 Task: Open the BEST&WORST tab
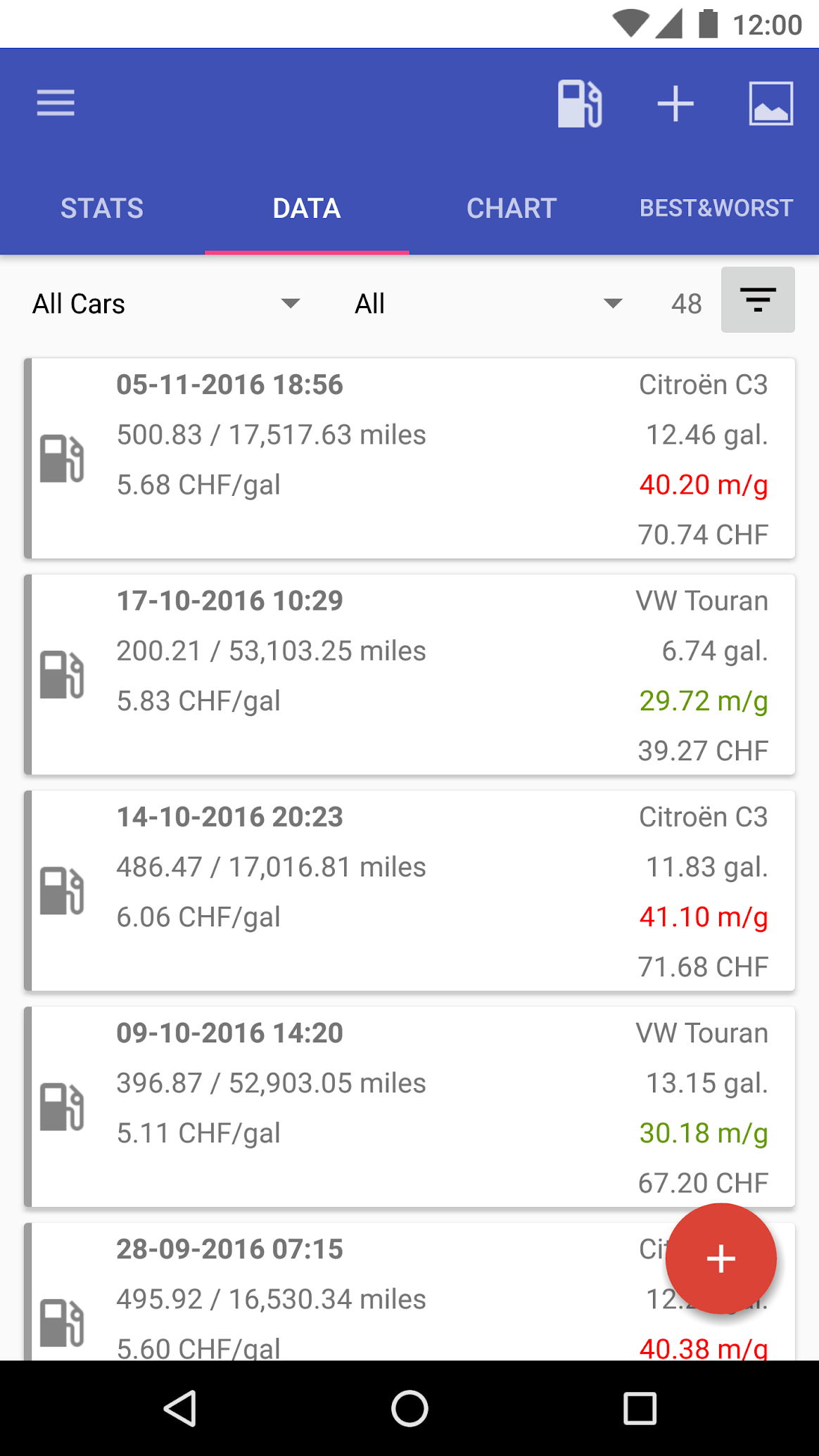tap(716, 208)
